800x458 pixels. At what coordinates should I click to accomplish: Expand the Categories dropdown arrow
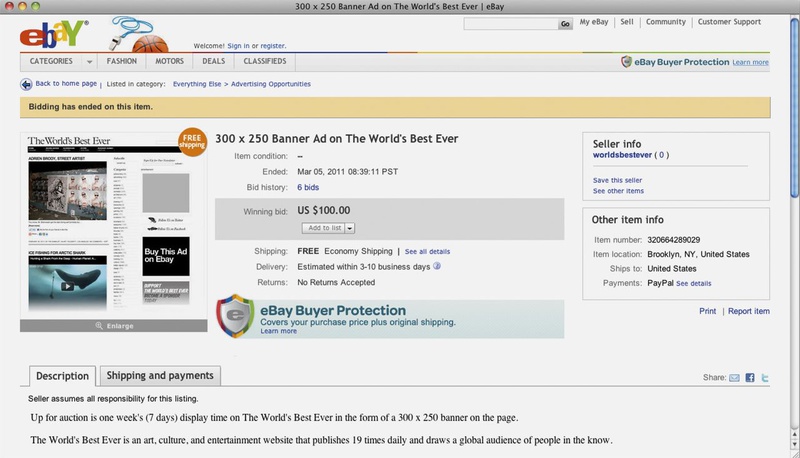coord(89,62)
